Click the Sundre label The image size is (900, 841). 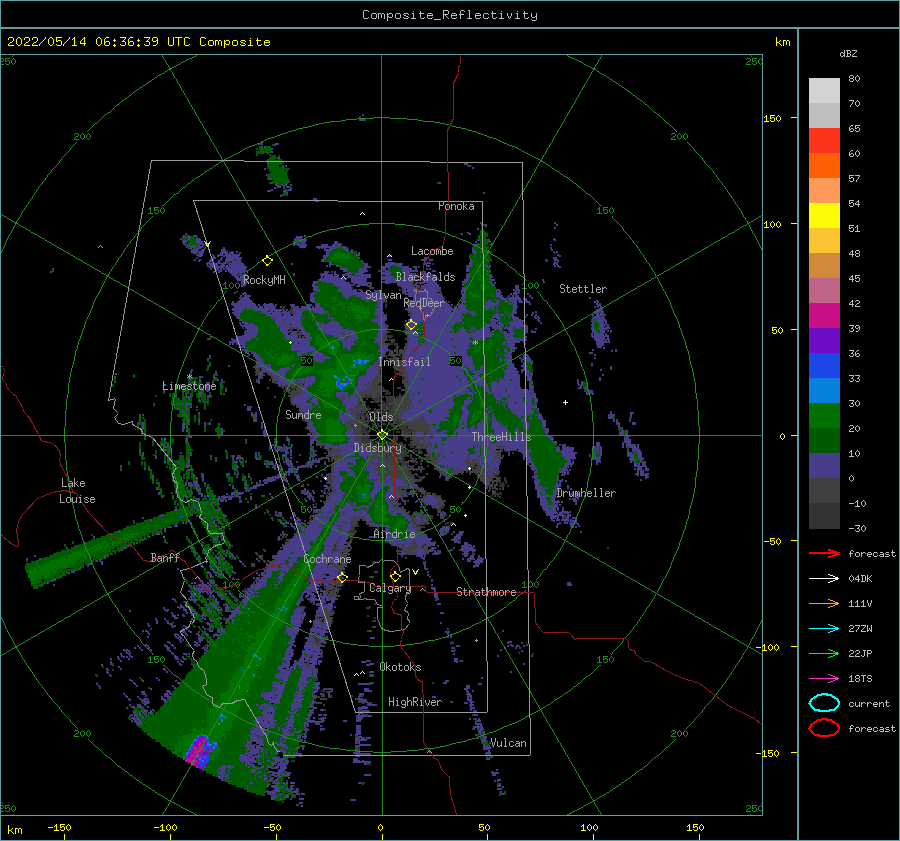(x=303, y=414)
